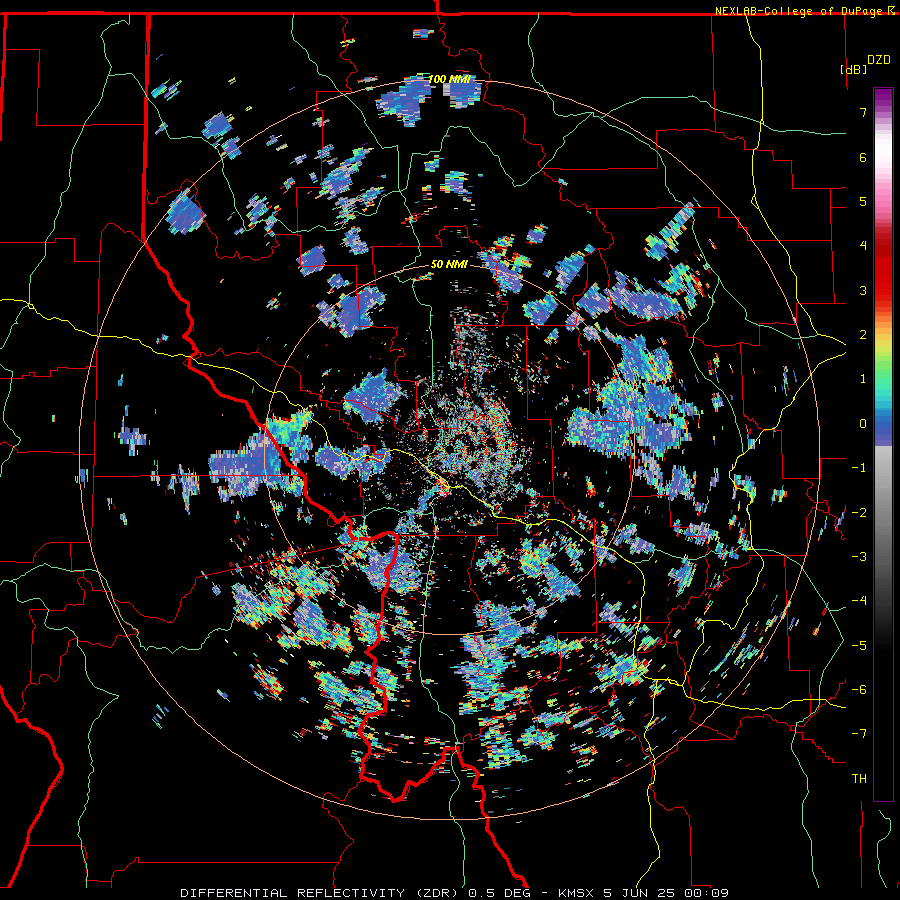The height and width of the screenshot is (900, 900).
Task: Click the -3 value on the color scale
Action: [859, 557]
